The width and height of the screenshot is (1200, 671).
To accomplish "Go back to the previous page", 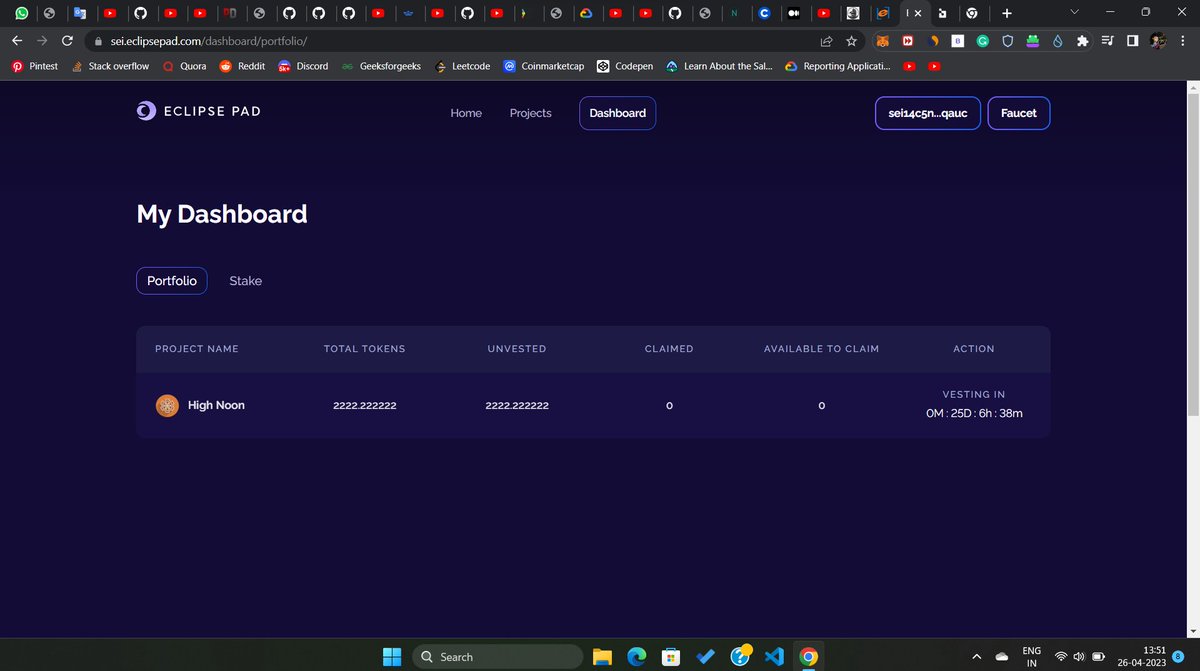I will point(17,41).
